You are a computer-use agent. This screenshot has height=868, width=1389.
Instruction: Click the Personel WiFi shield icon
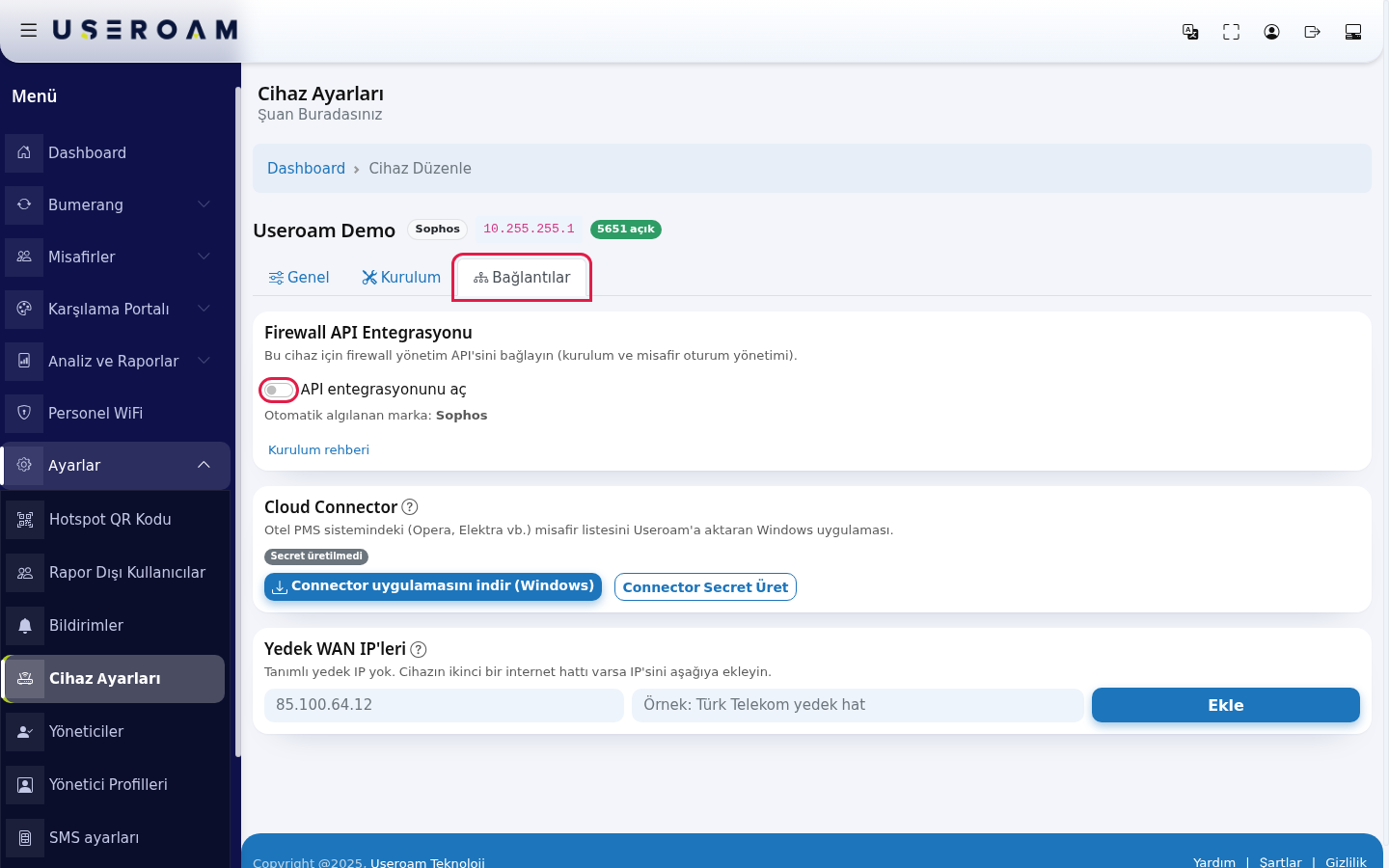click(24, 413)
